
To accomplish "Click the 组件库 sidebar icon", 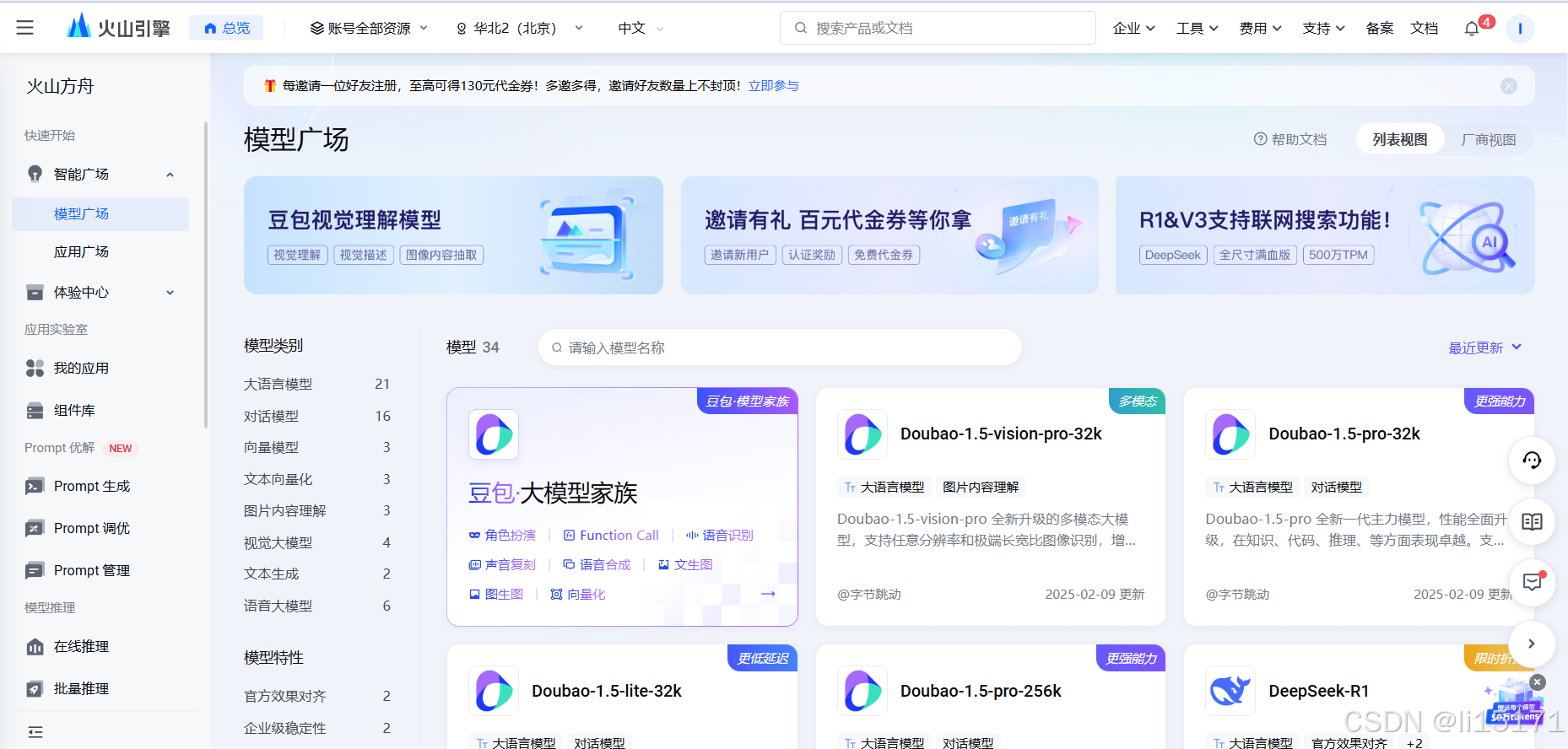I will point(35,410).
